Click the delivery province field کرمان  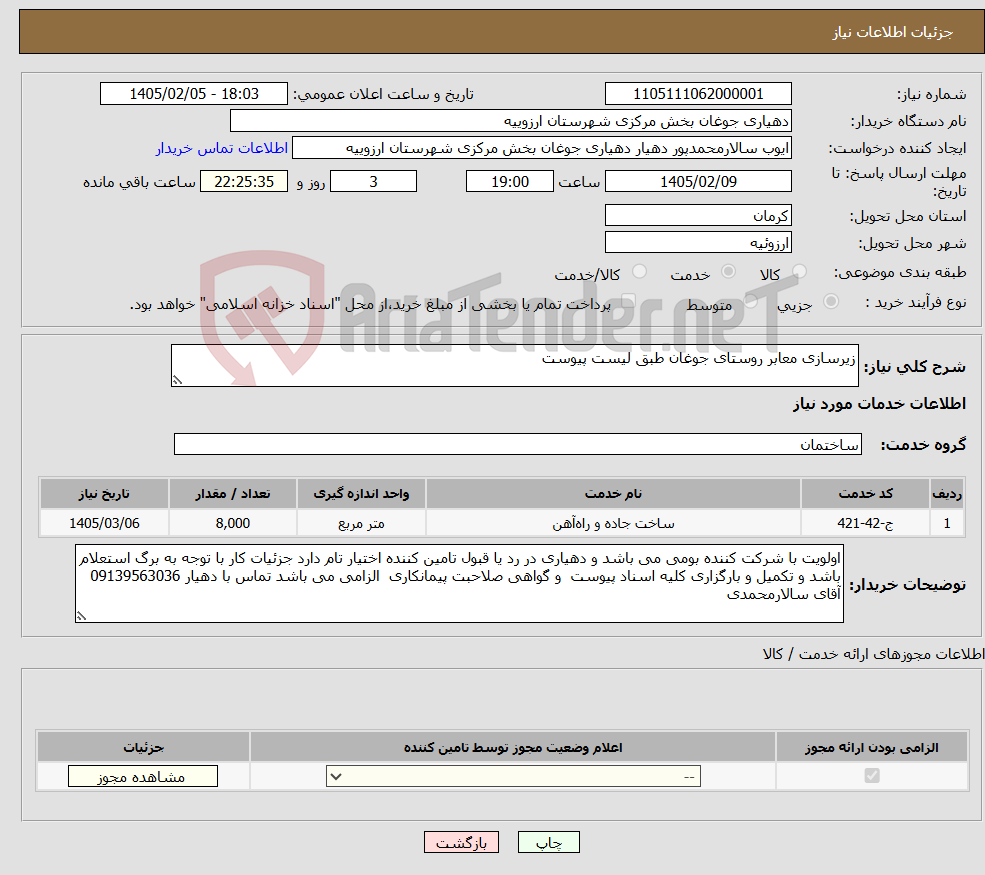[x=698, y=215]
